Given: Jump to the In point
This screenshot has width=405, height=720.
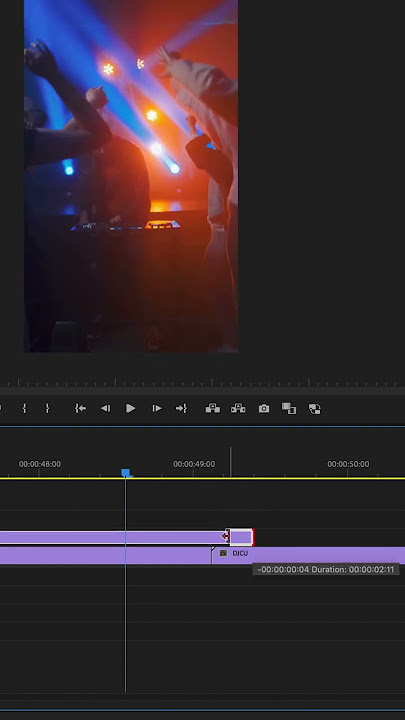Looking at the screenshot, I should (x=80, y=408).
